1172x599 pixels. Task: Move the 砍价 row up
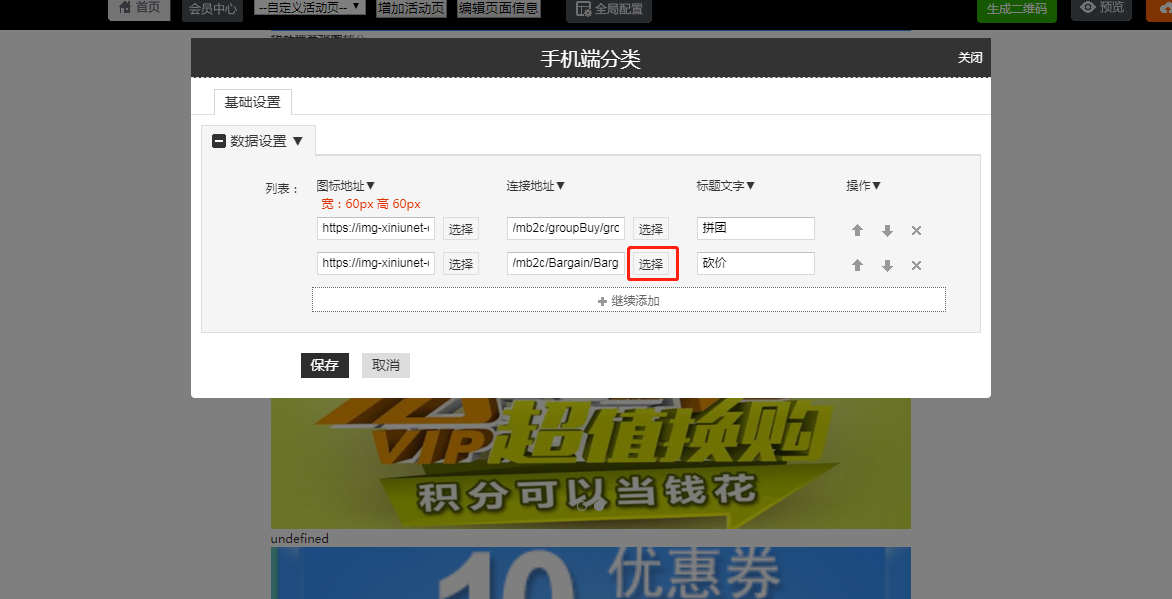click(x=857, y=265)
